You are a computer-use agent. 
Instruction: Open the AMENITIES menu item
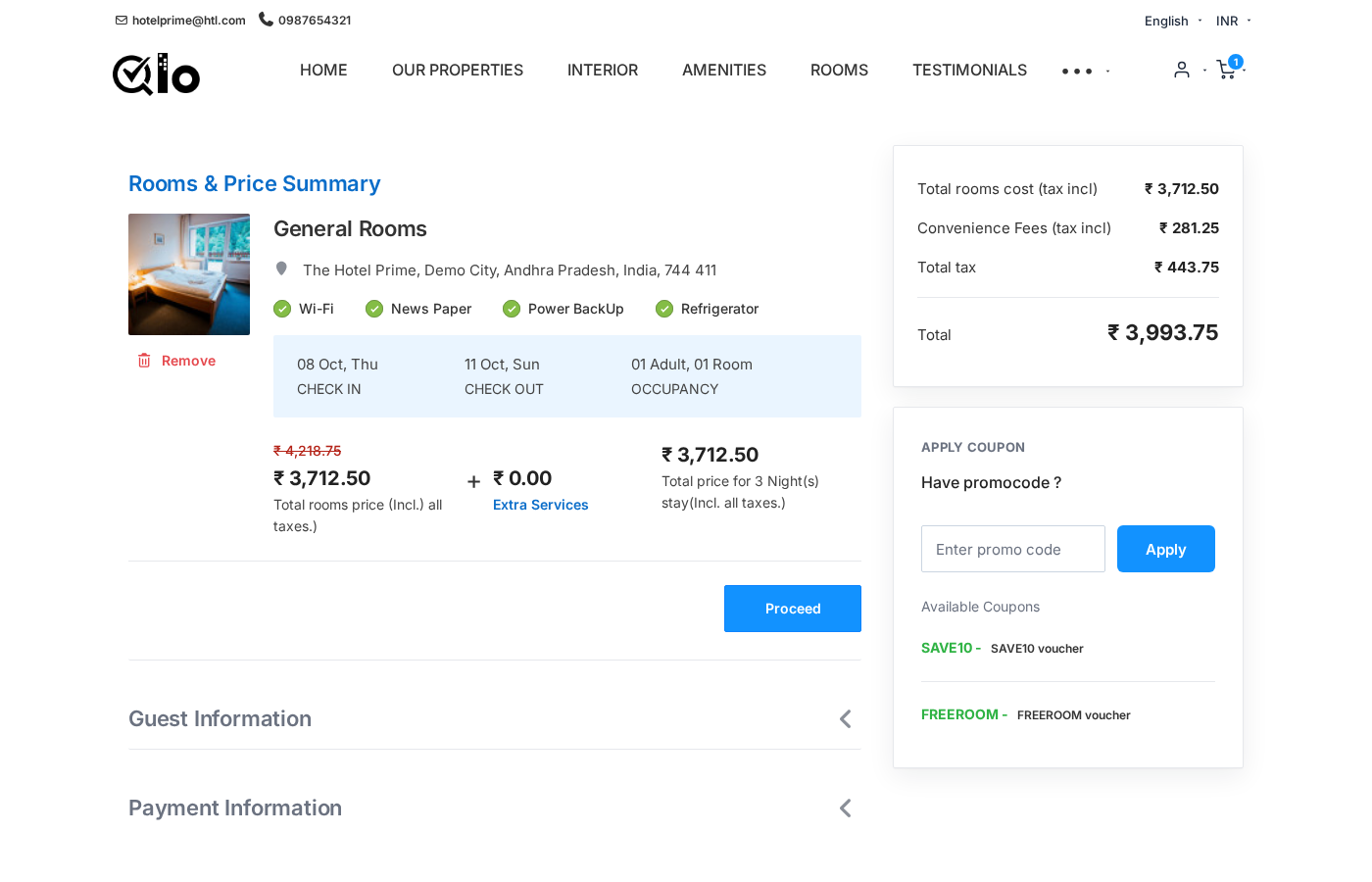coord(724,70)
